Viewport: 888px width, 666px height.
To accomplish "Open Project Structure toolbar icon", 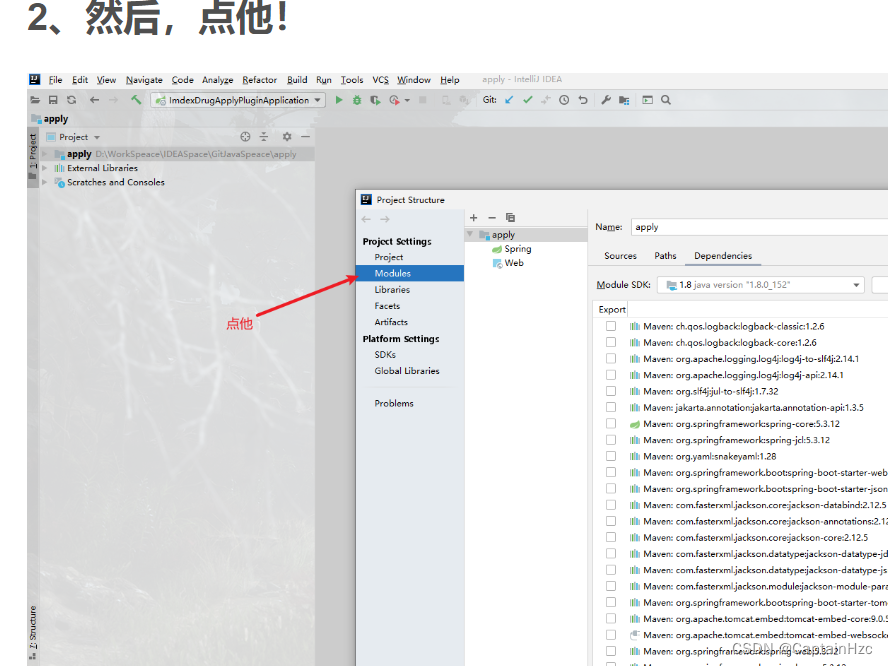I will coord(624,100).
